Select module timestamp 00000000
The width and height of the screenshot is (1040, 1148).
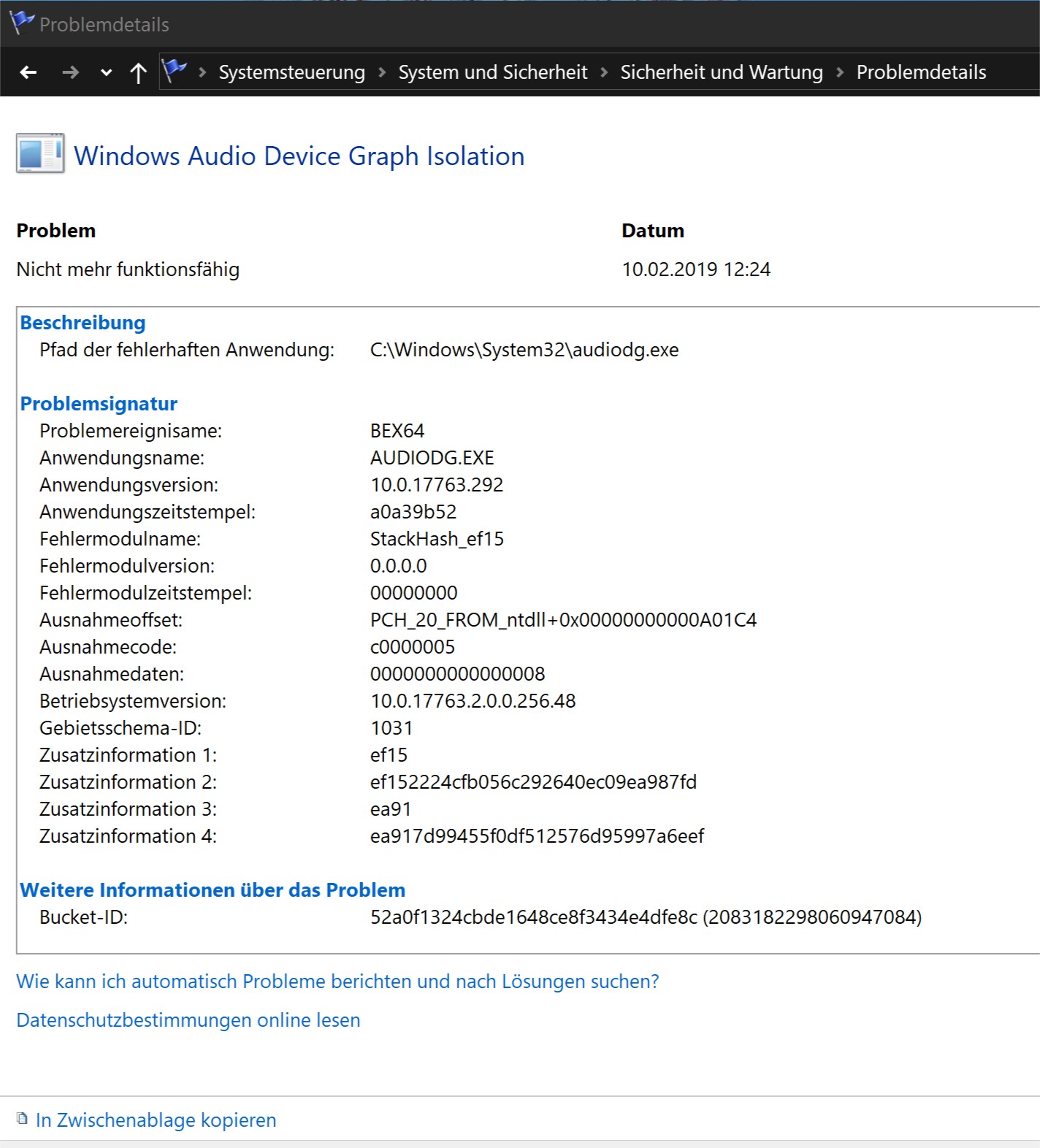tap(414, 593)
